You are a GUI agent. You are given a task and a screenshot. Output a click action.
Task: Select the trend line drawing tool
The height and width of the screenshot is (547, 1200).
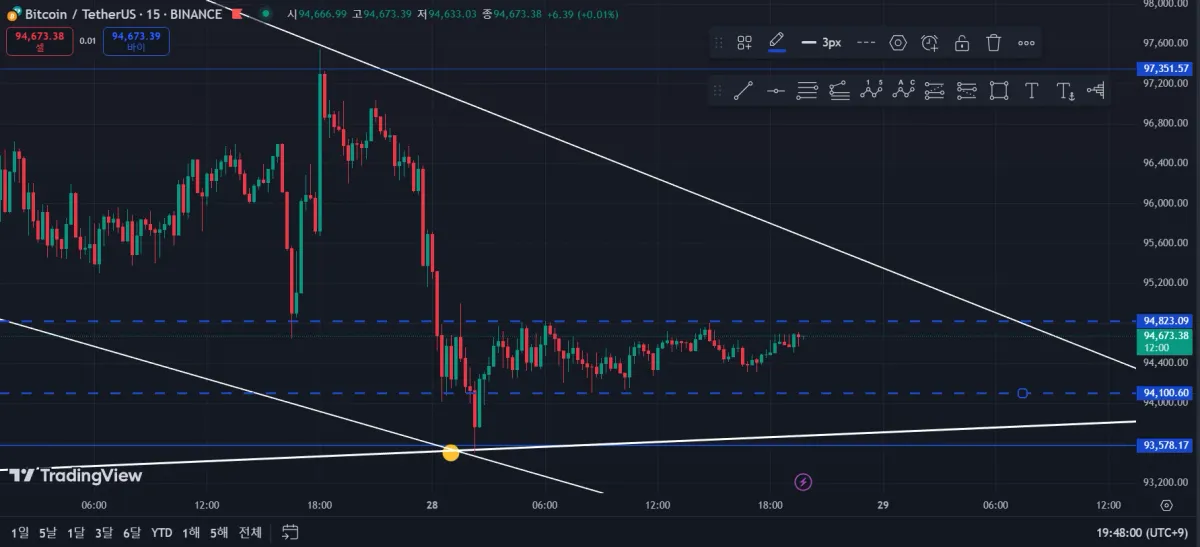pyautogui.click(x=743, y=91)
